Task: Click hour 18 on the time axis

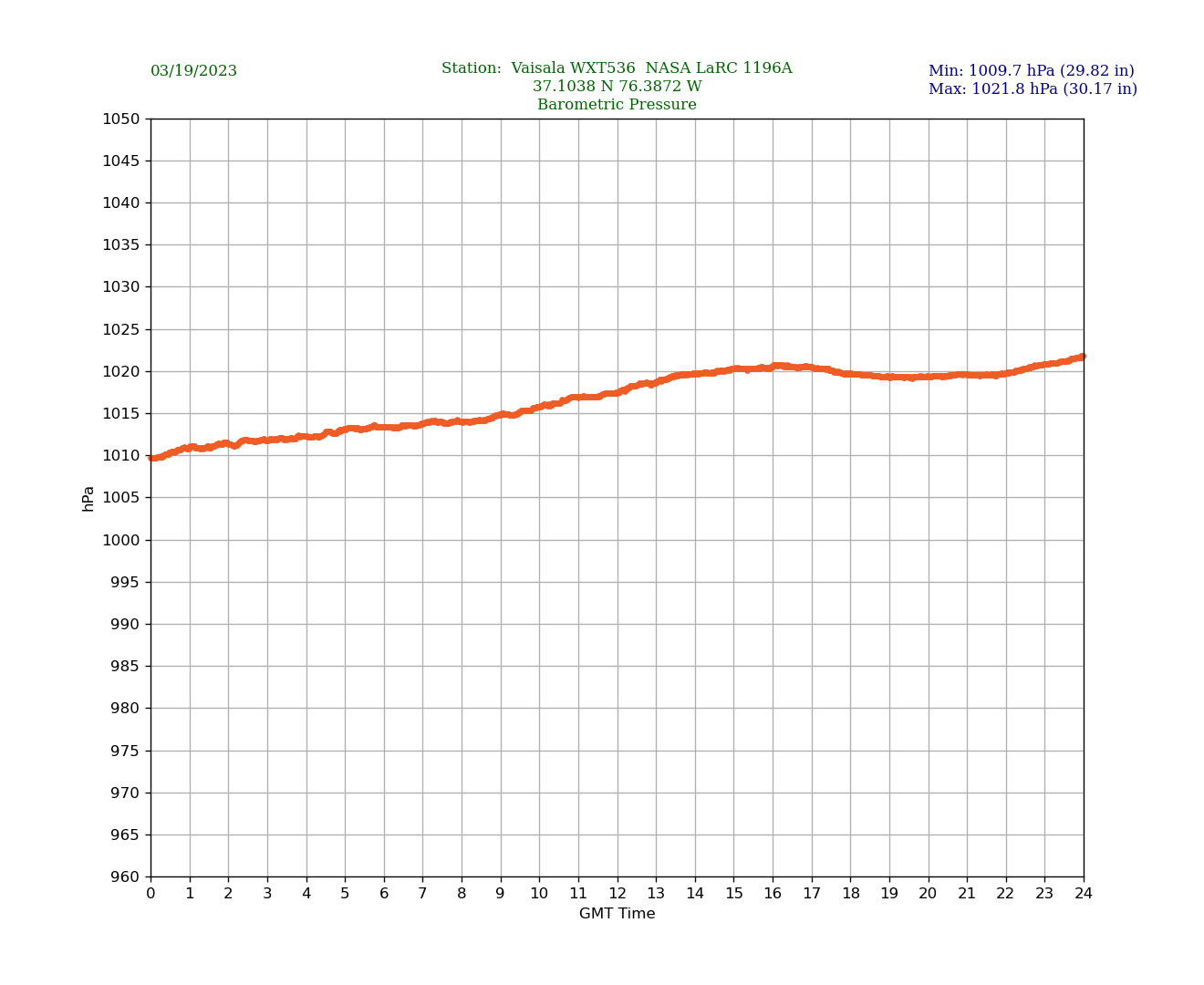Action: point(850,894)
